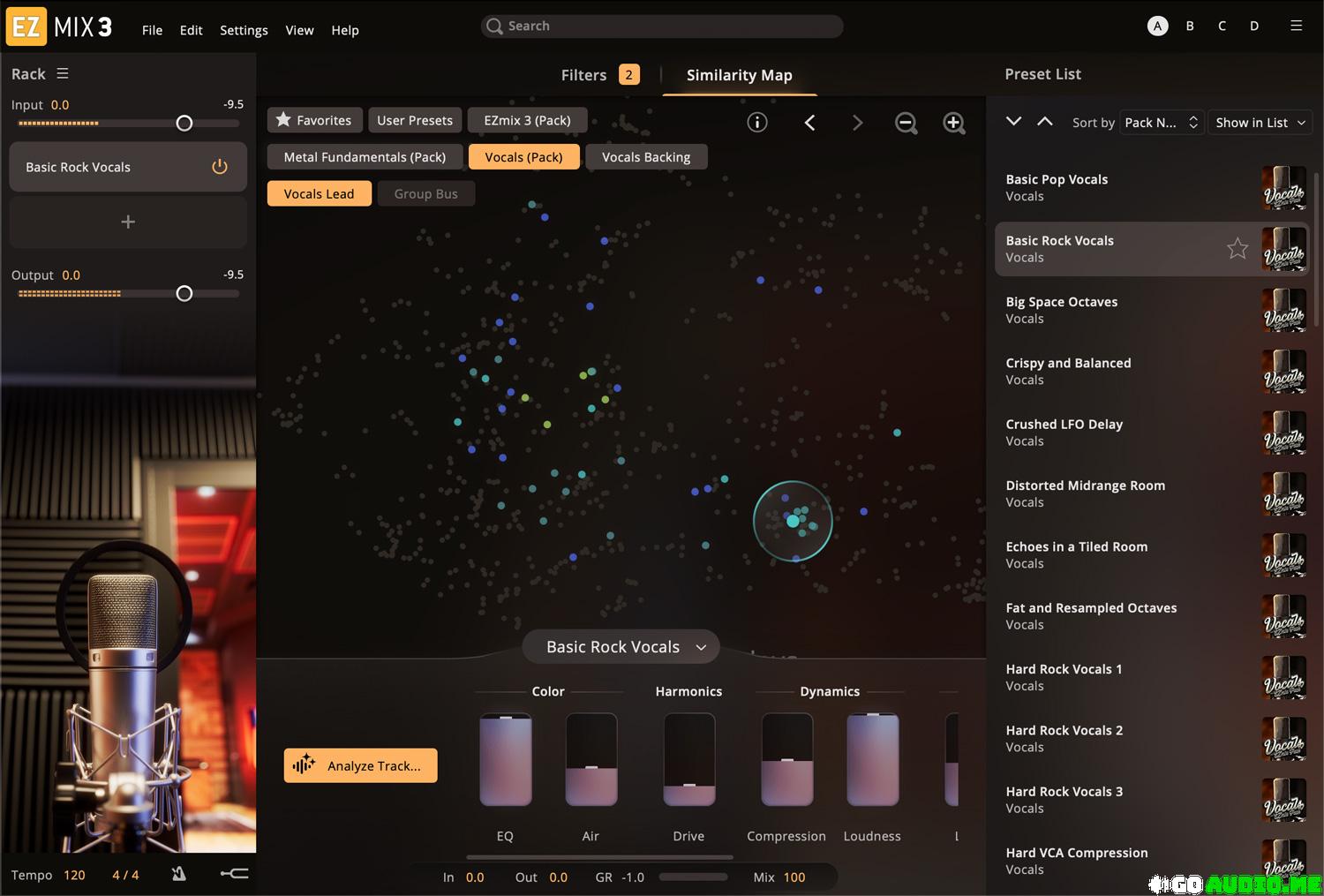Image resolution: width=1324 pixels, height=896 pixels.
Task: Click the search magnifier icon
Action: tap(494, 26)
